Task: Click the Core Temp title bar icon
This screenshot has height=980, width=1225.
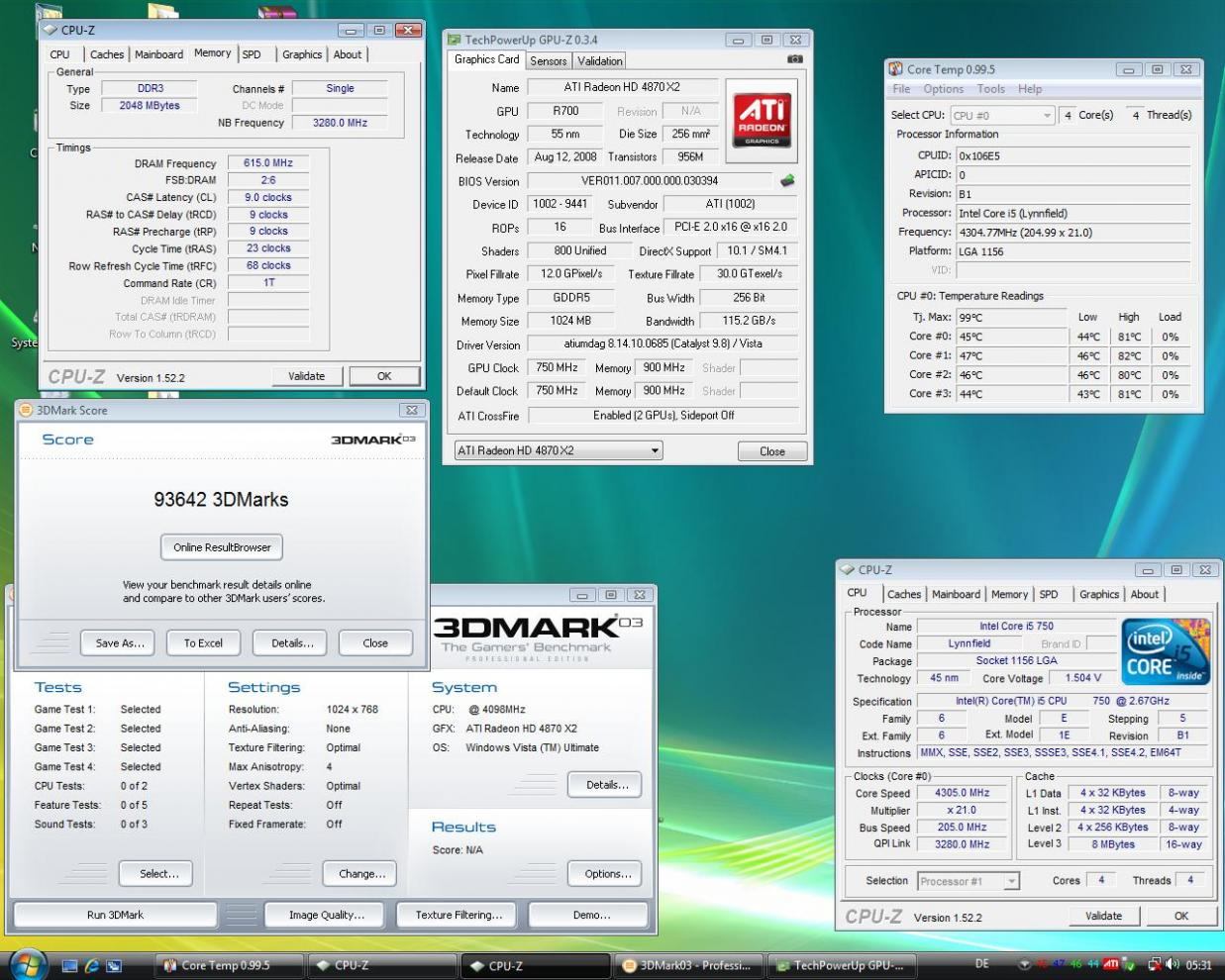Action: click(x=895, y=69)
